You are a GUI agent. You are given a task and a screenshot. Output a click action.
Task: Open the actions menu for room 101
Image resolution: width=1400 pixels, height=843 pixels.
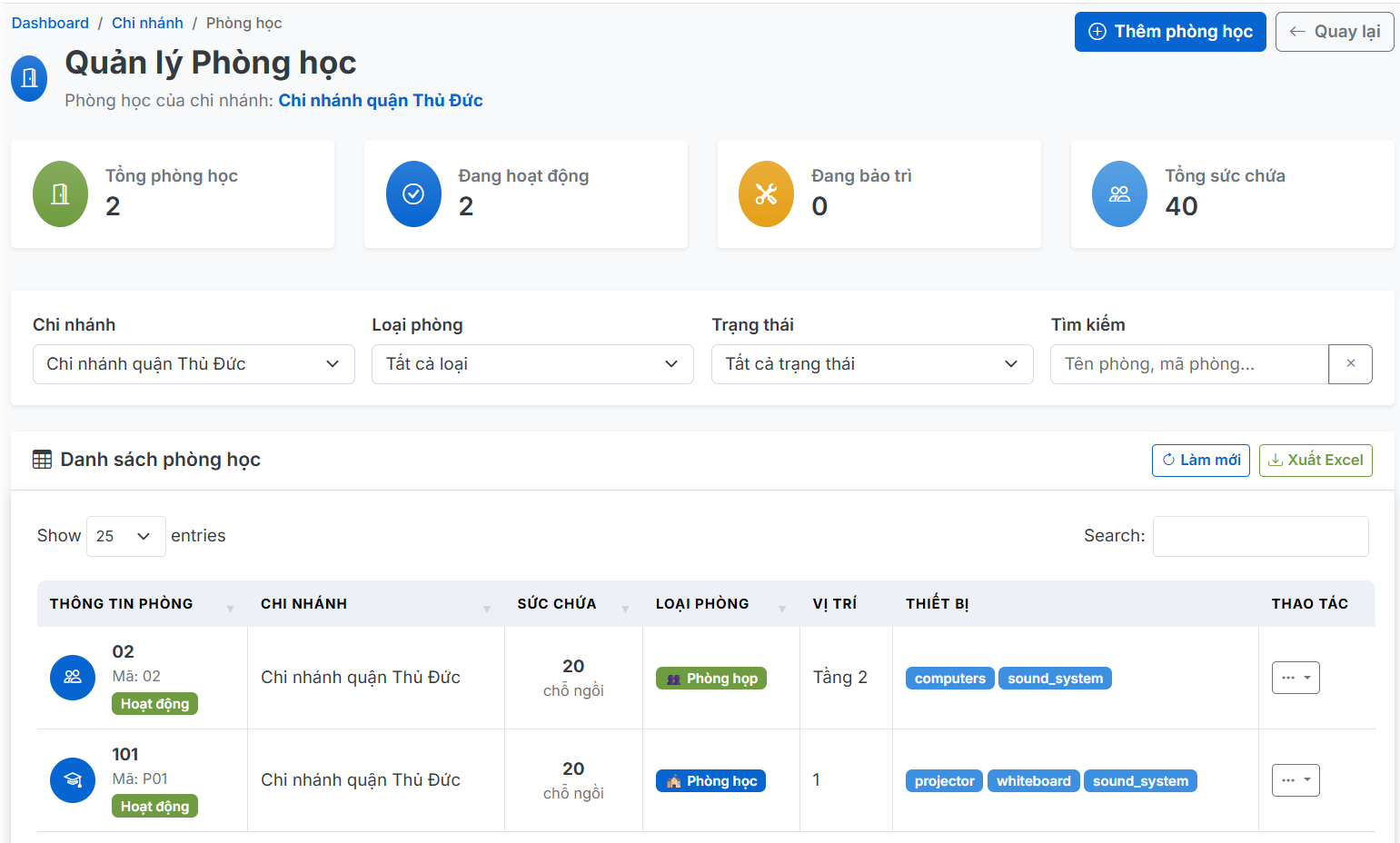click(x=1296, y=780)
